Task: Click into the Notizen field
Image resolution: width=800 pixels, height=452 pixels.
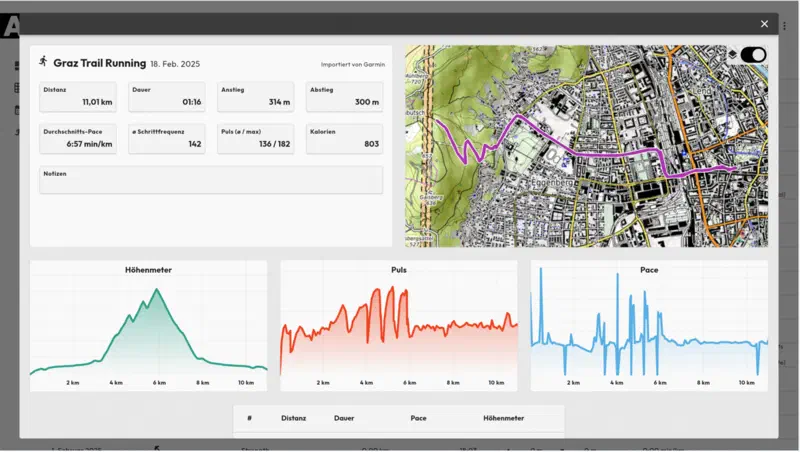Action: click(211, 180)
